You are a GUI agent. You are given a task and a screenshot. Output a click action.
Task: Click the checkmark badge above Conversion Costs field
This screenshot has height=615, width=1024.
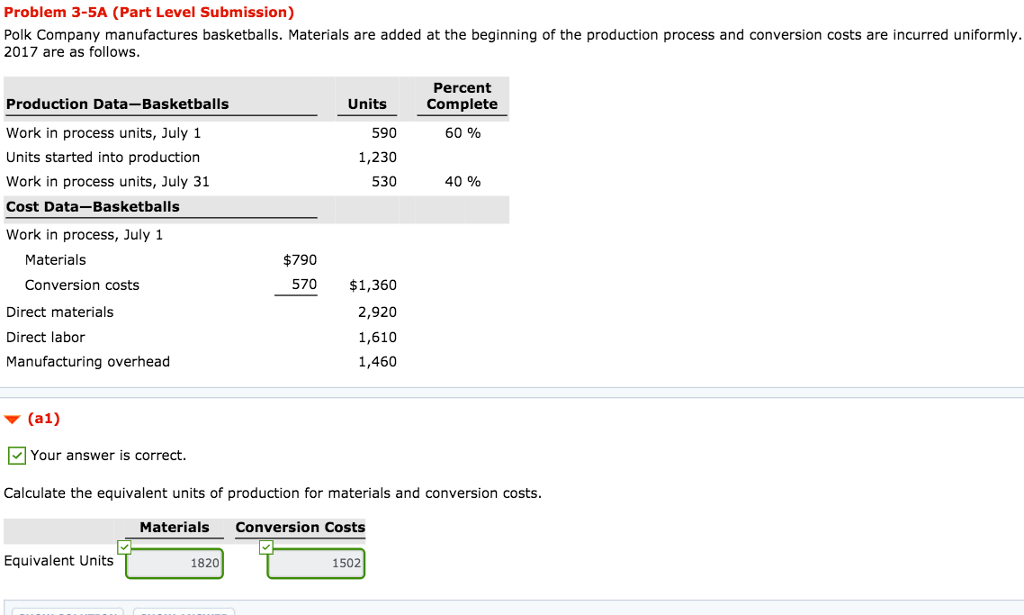pos(266,547)
